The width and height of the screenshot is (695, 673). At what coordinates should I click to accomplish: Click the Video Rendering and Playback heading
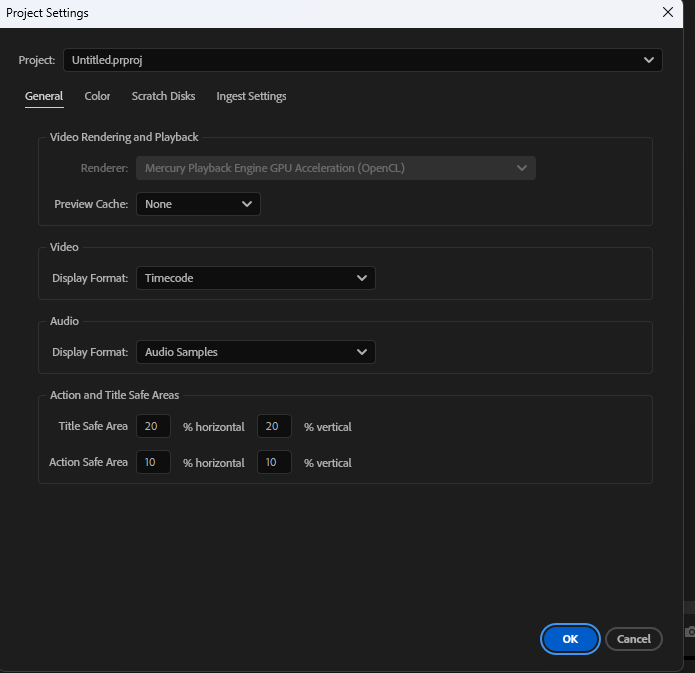[x=124, y=136]
